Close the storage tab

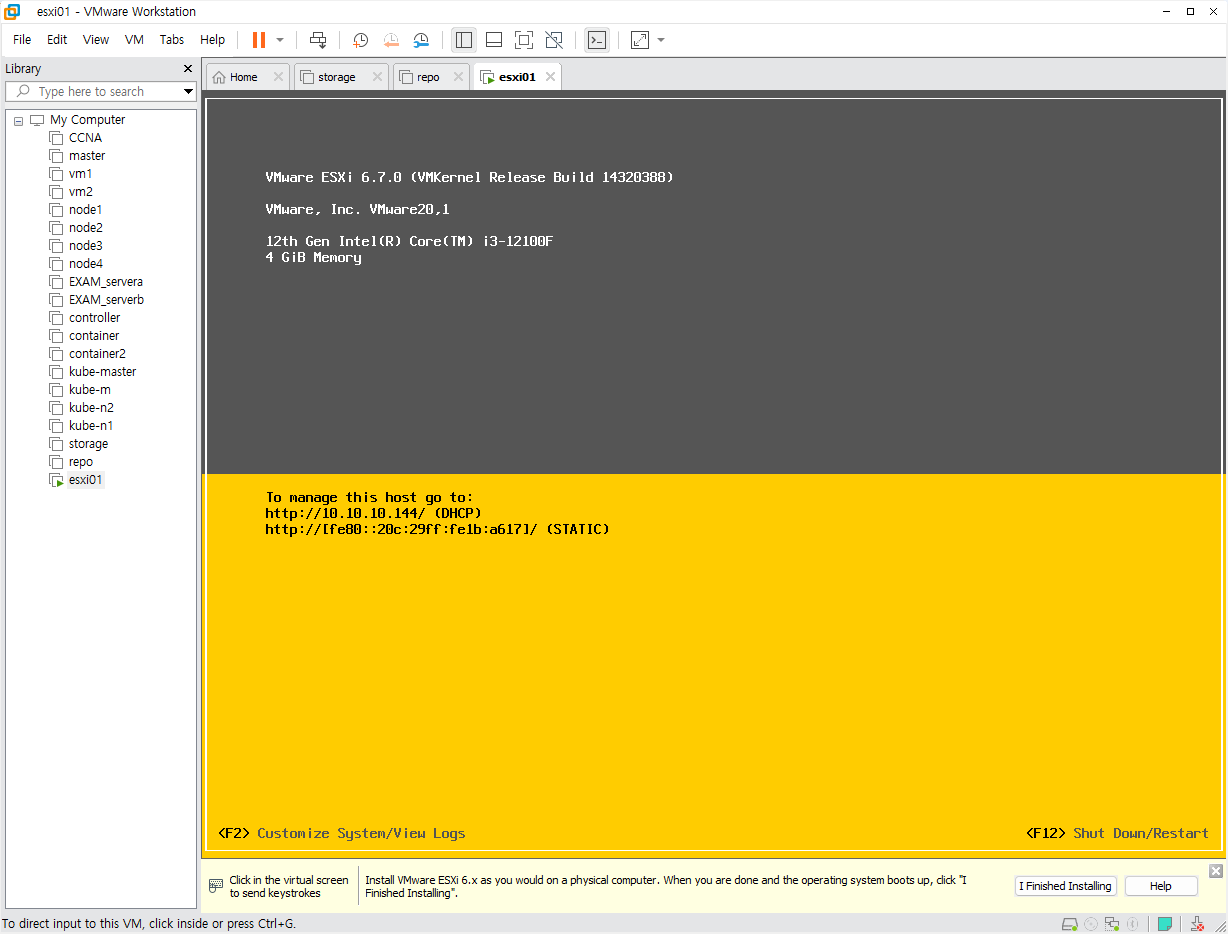377,77
